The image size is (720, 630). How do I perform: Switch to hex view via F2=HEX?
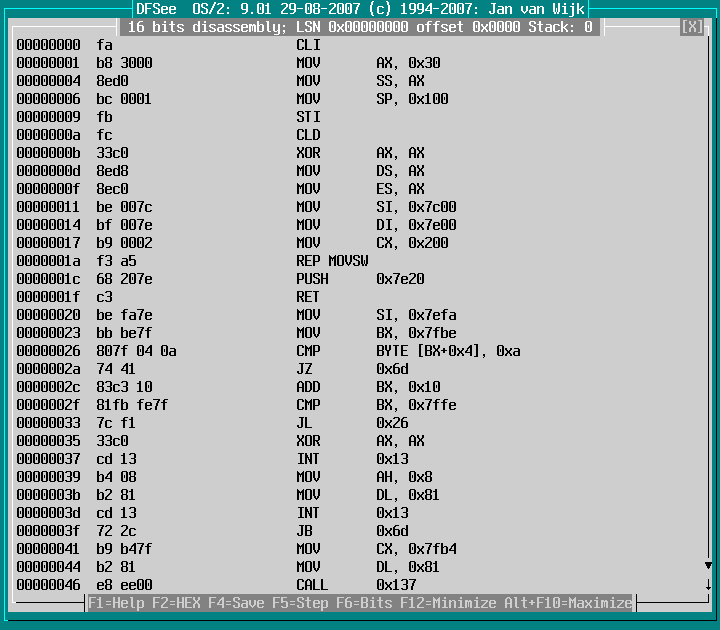(x=176, y=603)
